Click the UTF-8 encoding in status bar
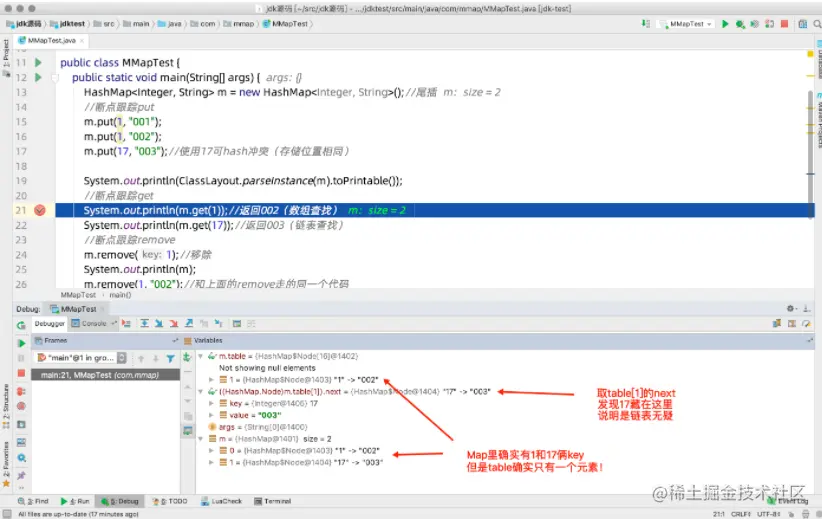 [769, 514]
